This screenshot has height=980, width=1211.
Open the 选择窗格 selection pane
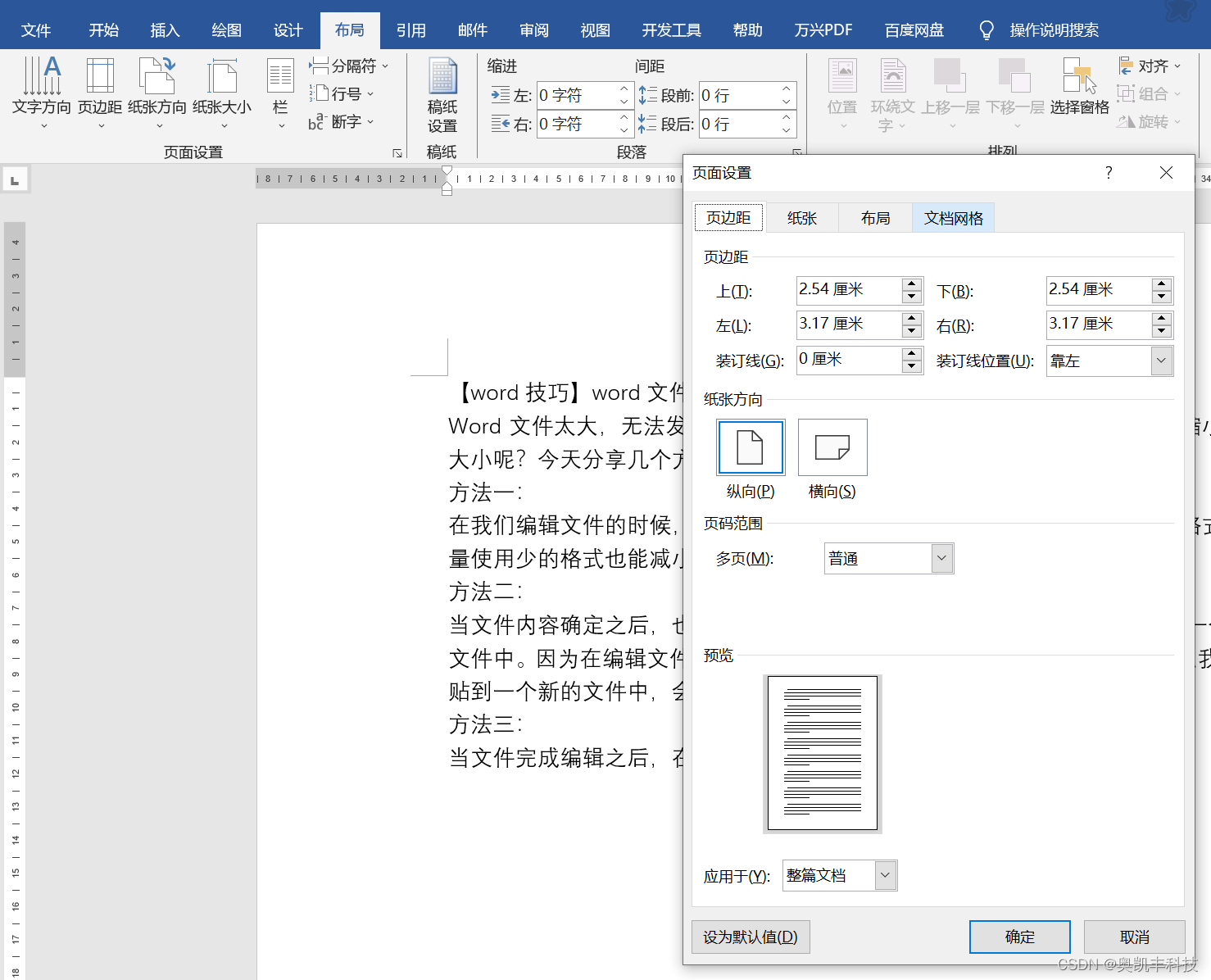[1079, 86]
